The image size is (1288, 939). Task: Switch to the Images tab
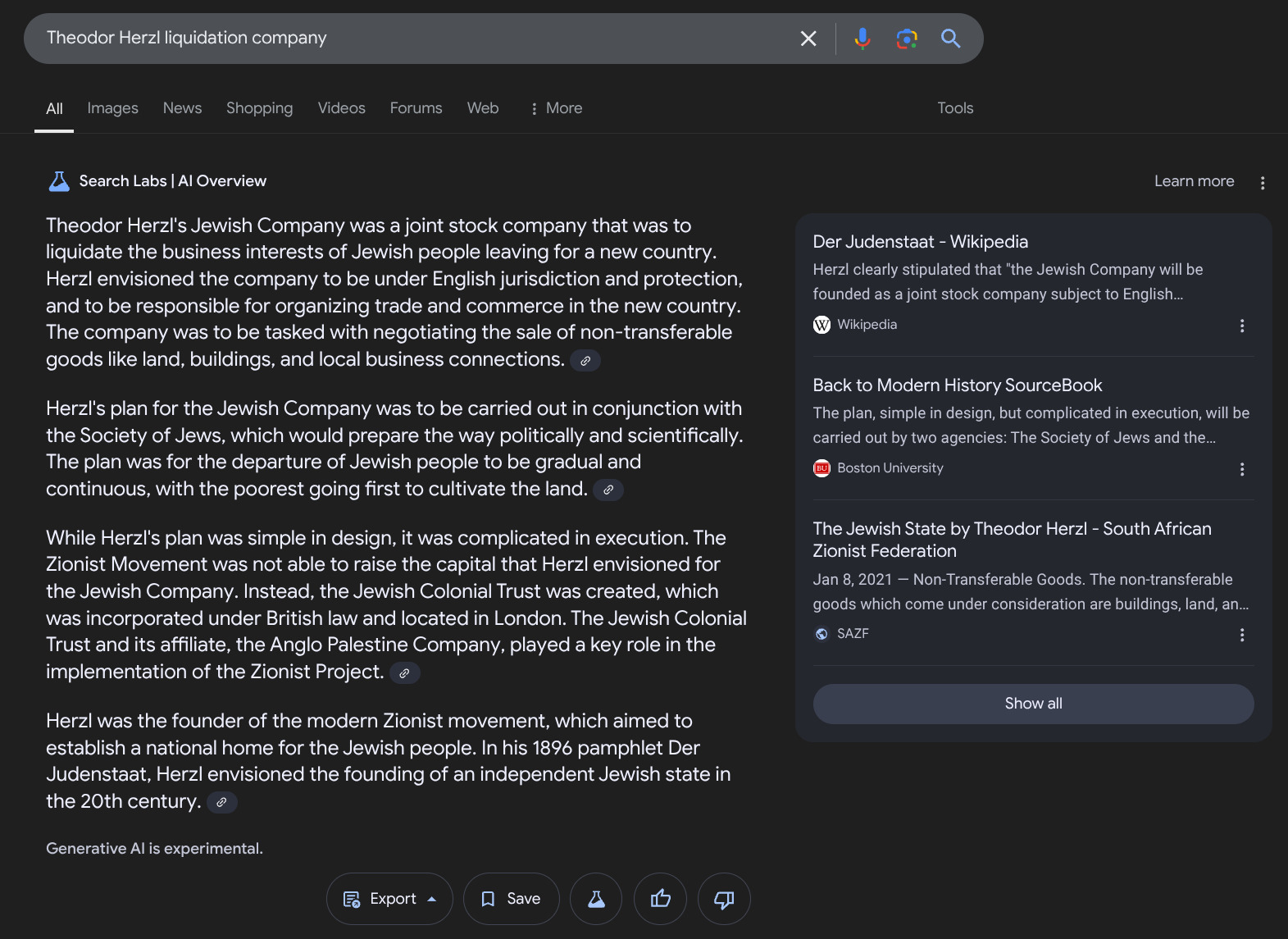coord(112,108)
